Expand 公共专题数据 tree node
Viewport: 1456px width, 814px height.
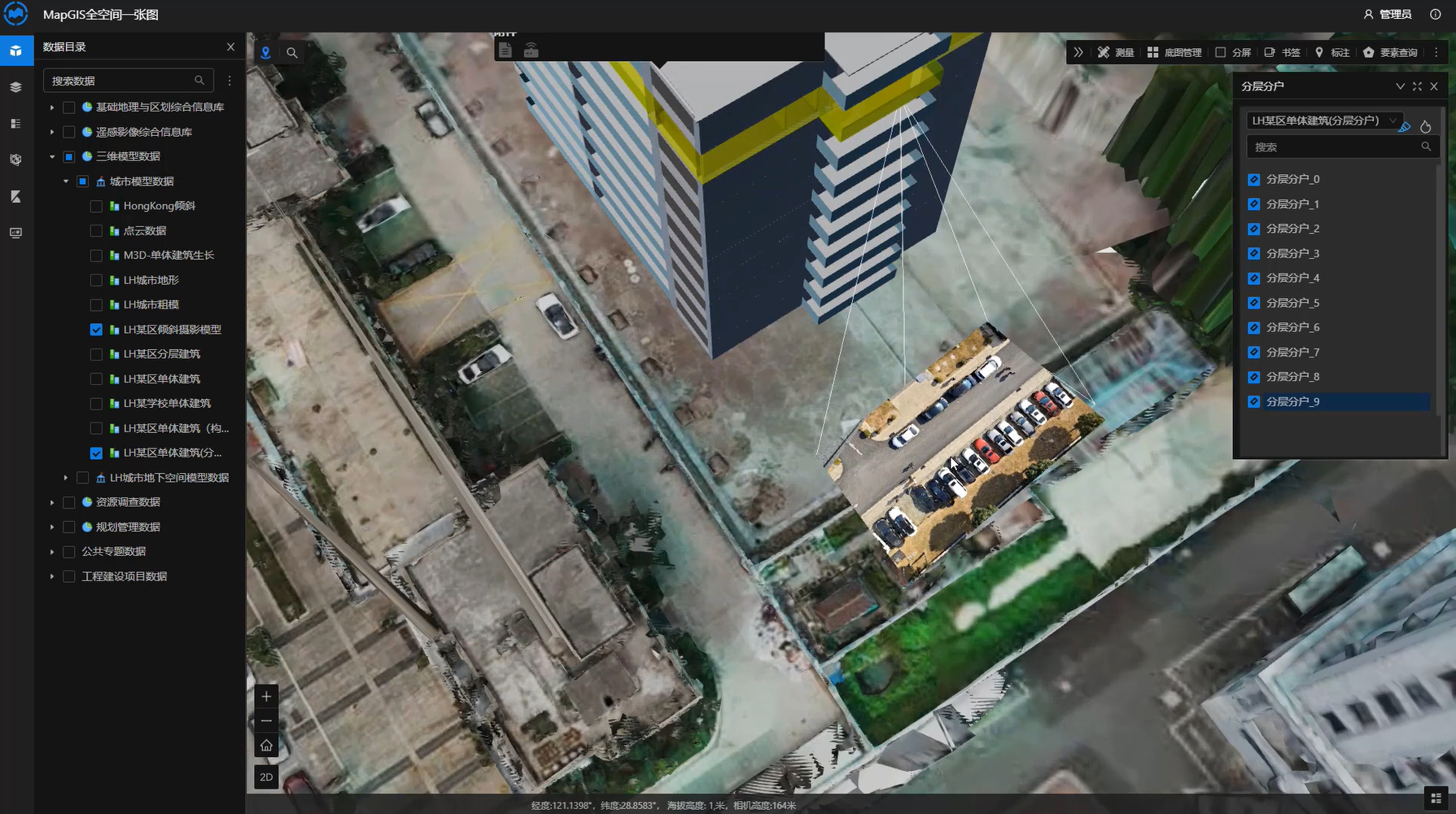click(x=52, y=552)
